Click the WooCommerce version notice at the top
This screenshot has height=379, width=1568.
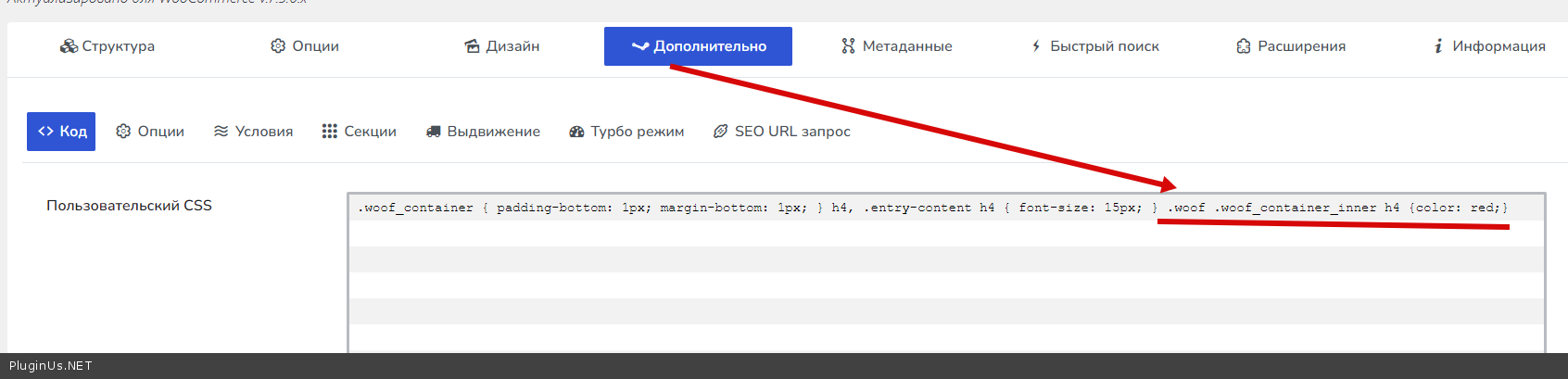tap(158, 3)
